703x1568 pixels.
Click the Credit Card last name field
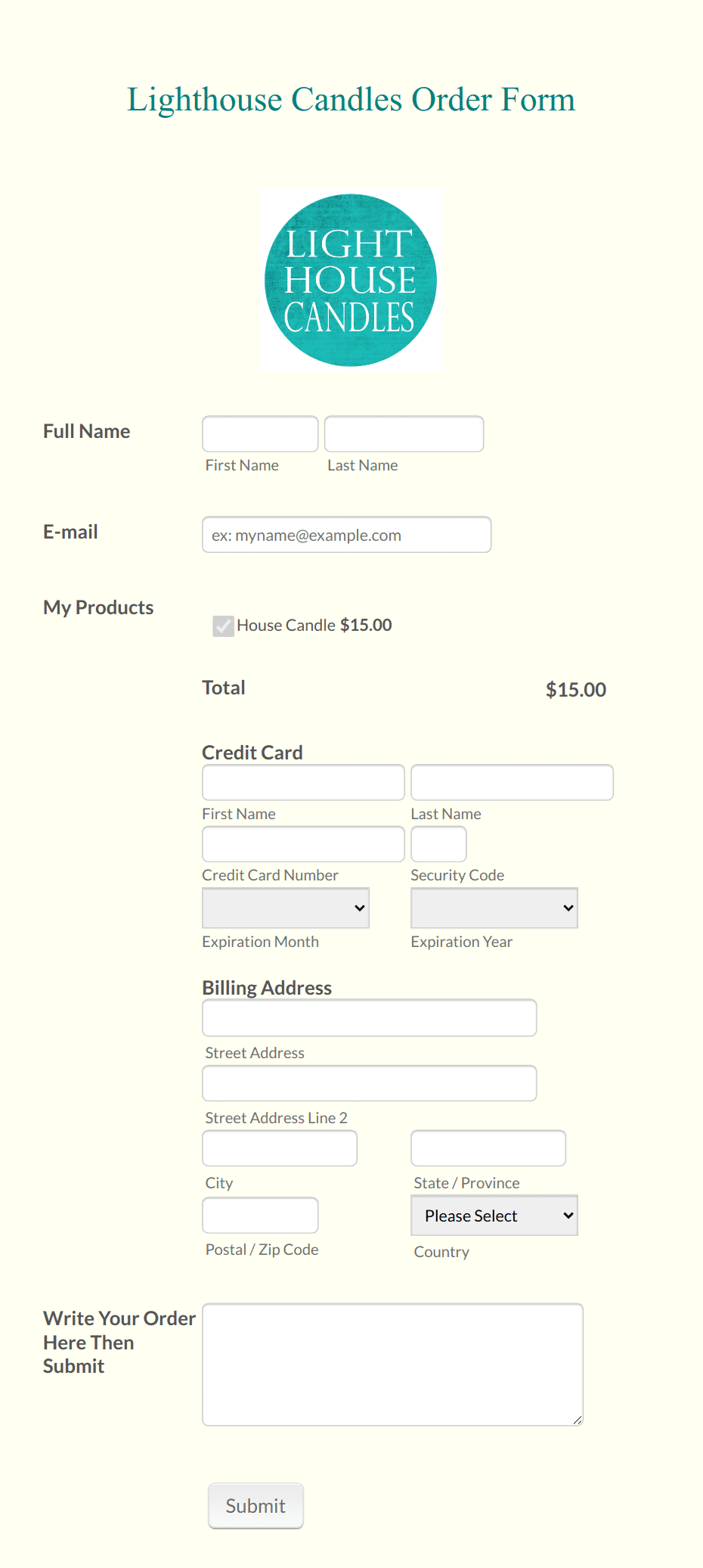[512, 782]
